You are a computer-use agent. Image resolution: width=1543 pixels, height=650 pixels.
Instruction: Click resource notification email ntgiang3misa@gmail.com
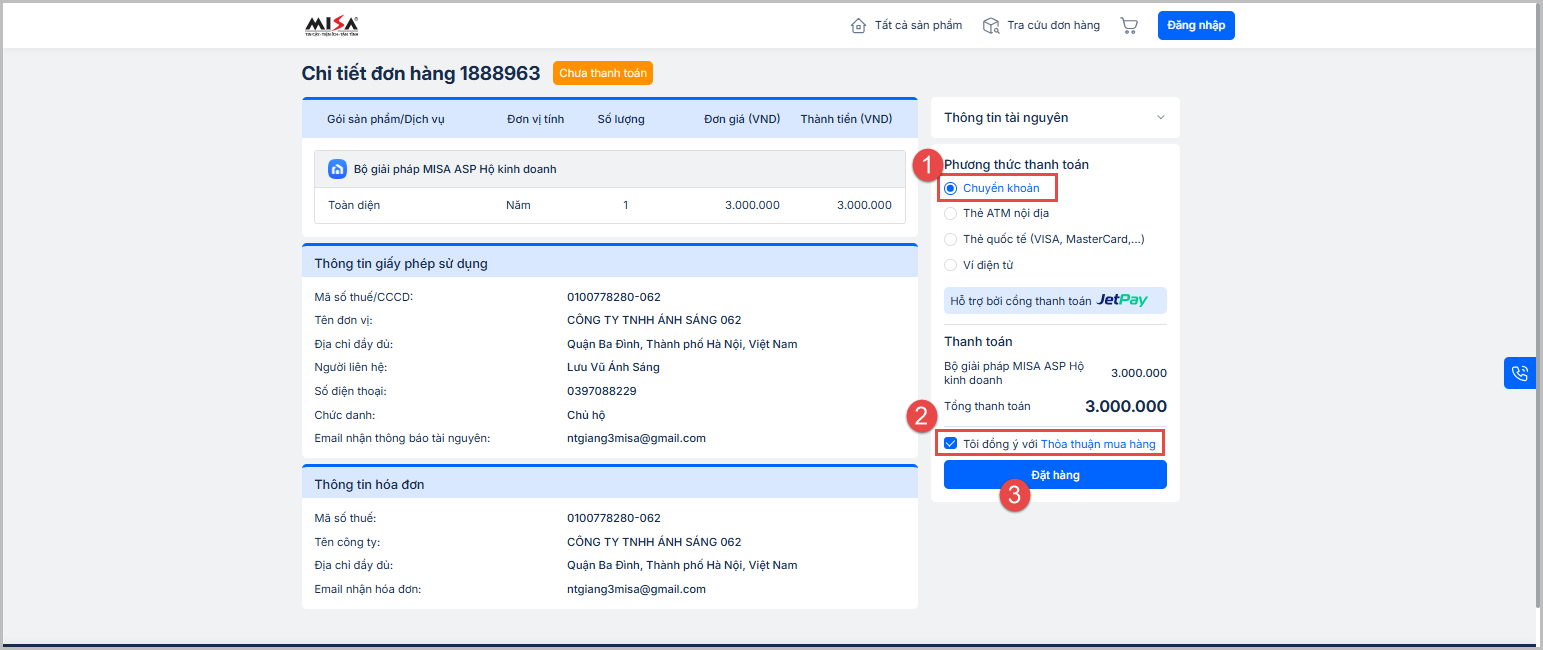pyautogui.click(x=636, y=438)
